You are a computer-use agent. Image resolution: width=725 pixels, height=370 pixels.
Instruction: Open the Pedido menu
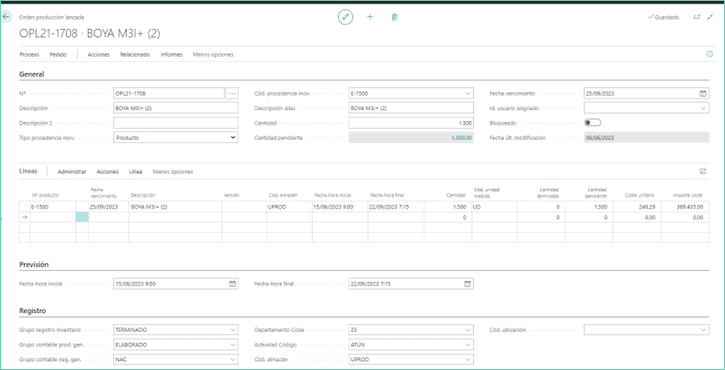(x=58, y=55)
